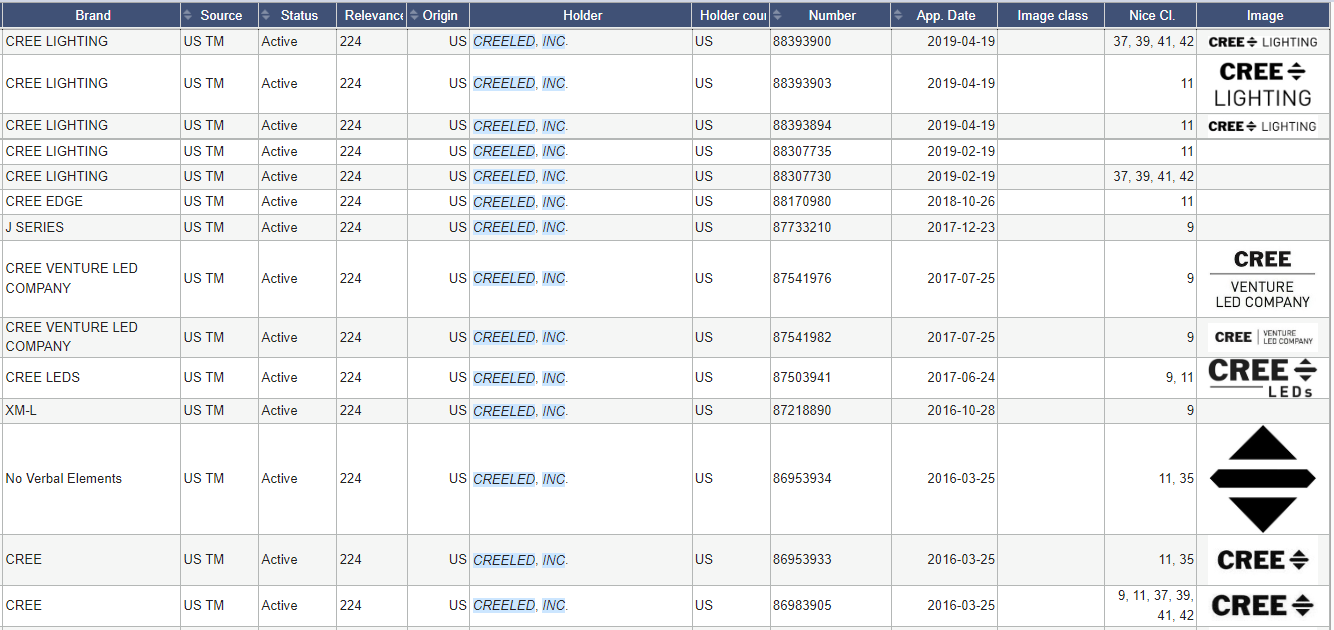Open CREE VENTURE LED COMPANY stacked logo
The height and width of the screenshot is (630, 1334).
pyautogui.click(x=1262, y=279)
